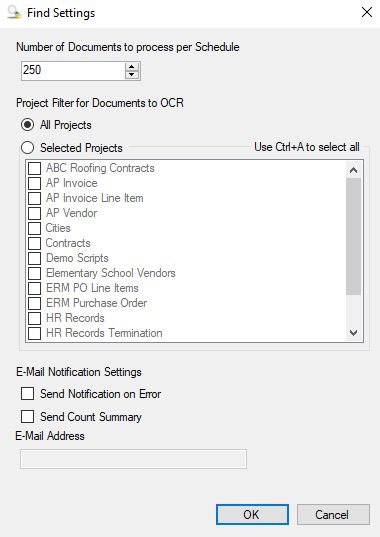The height and width of the screenshot is (537, 380).
Task: Tick the AP Invoice project checkbox
Action: 34,183
